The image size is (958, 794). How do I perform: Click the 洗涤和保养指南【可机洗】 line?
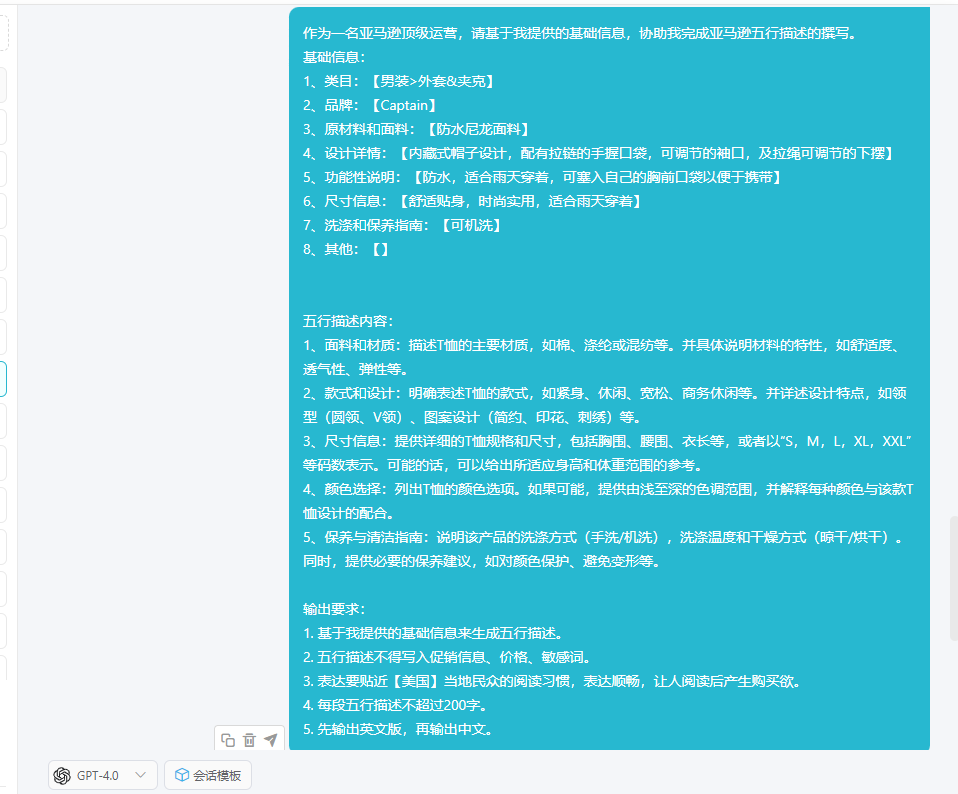point(403,225)
